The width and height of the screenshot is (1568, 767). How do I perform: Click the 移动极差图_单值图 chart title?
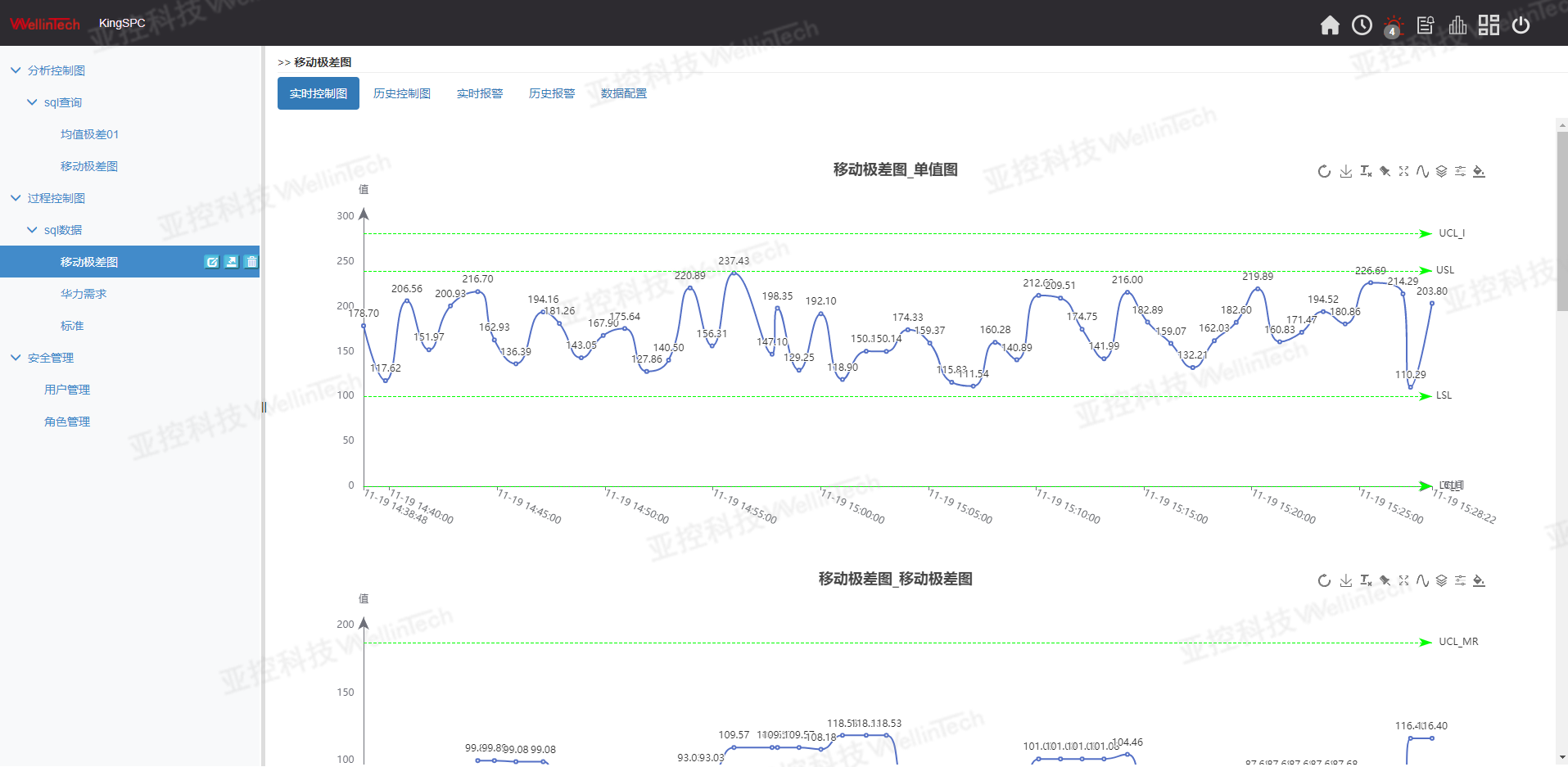coord(895,169)
